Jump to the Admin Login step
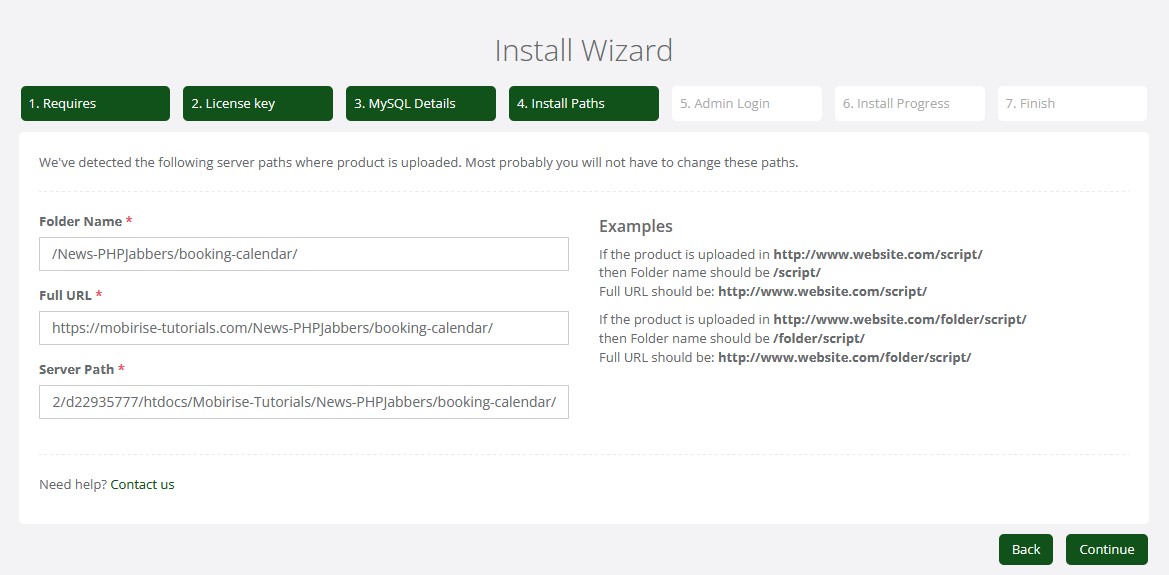The image size is (1169, 575). pyautogui.click(x=746, y=104)
